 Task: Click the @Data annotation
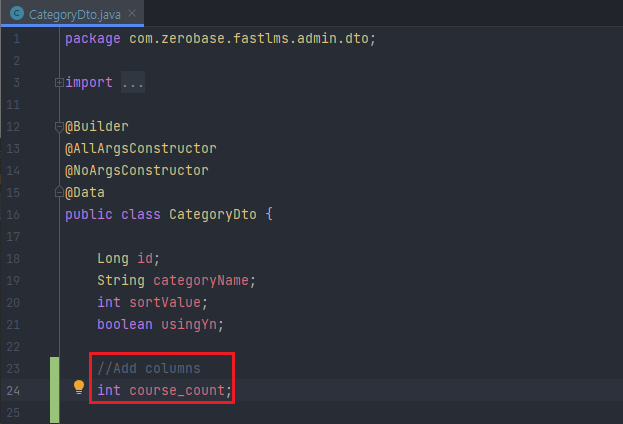click(85, 193)
